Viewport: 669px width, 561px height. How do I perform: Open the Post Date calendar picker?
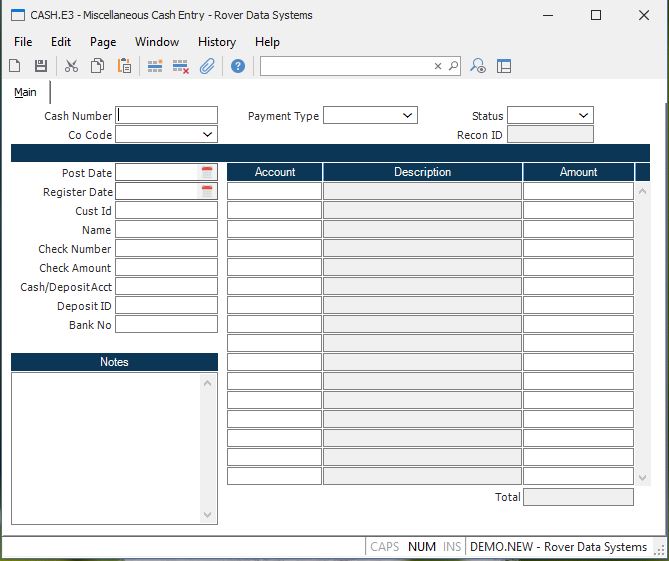(207, 173)
